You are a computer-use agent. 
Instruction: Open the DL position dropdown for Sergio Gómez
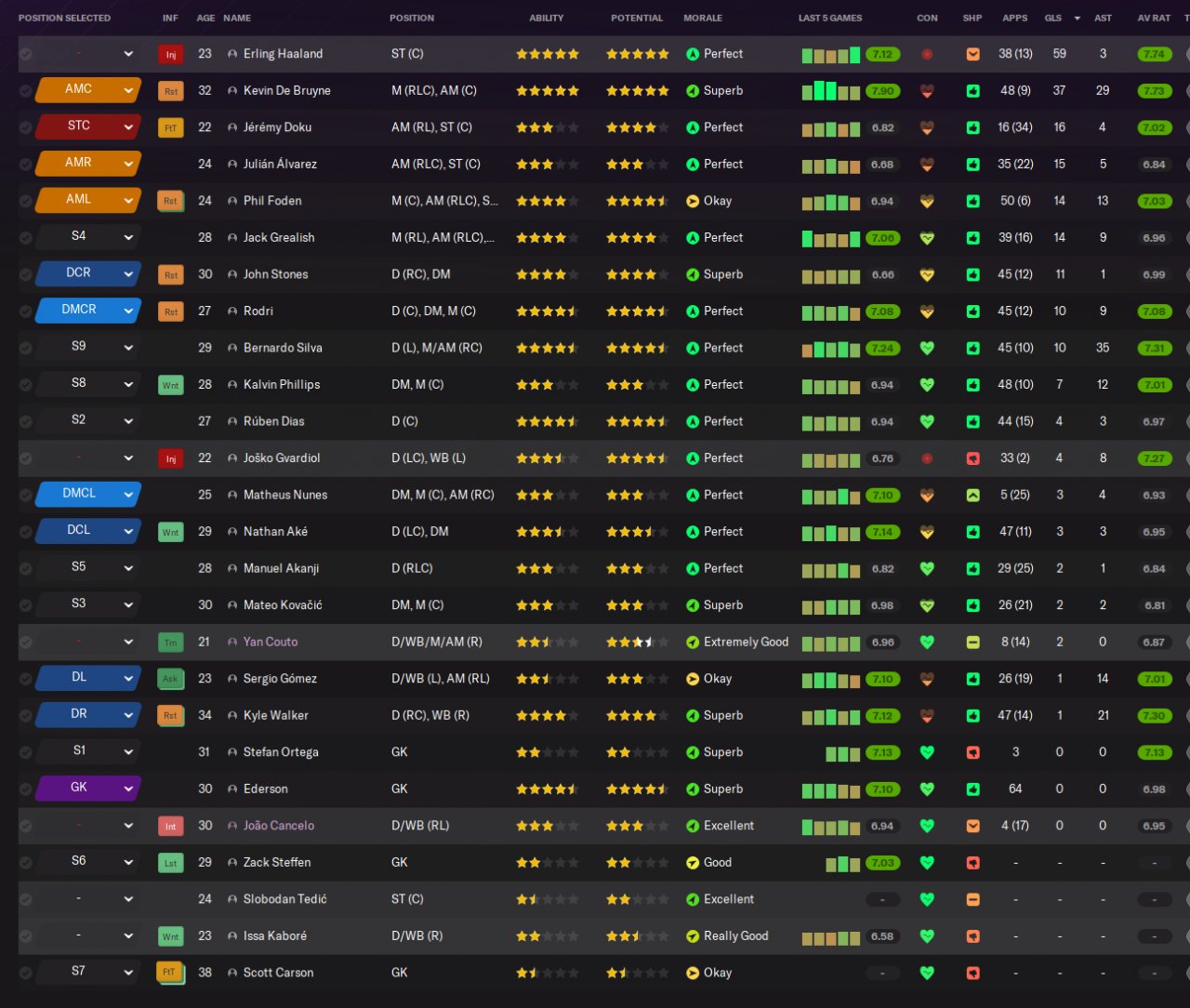click(88, 678)
